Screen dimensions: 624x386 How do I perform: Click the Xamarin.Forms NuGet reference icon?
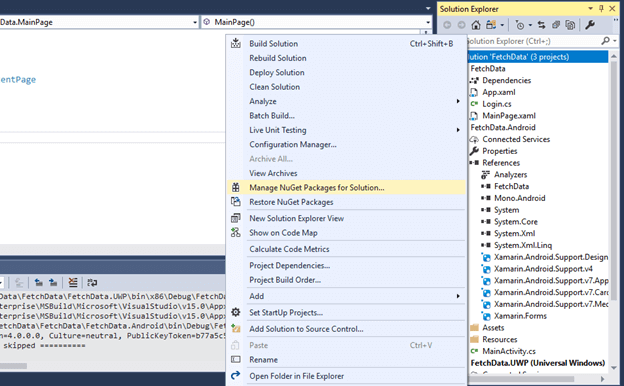point(486,316)
